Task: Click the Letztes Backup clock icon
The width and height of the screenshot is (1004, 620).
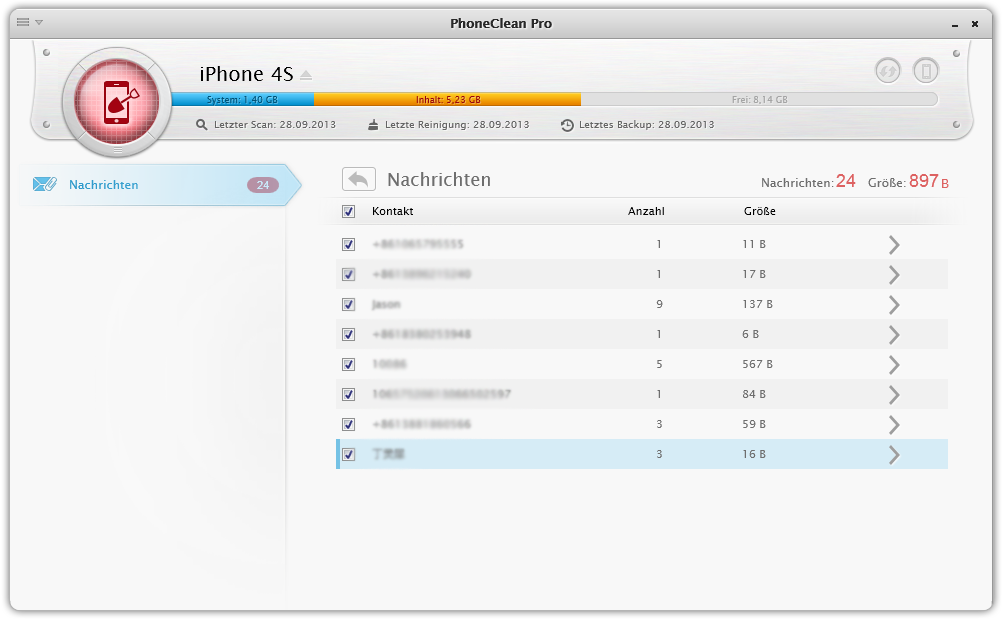Action: coord(567,126)
